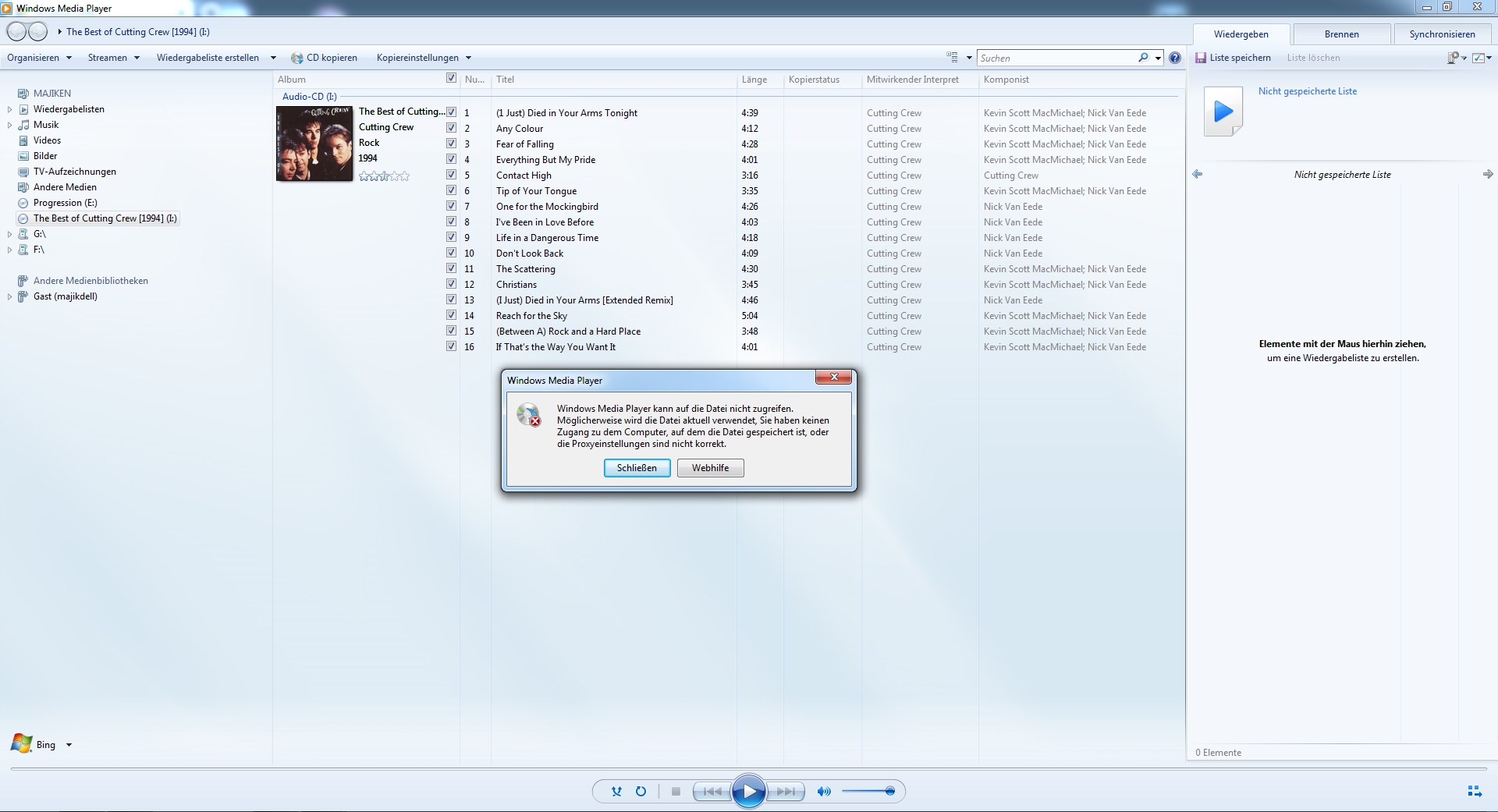Click the Liste löschen button

point(1313,58)
